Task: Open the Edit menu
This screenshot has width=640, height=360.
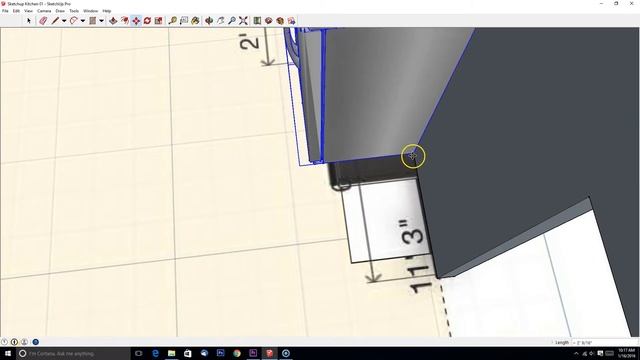Action: 16,11
